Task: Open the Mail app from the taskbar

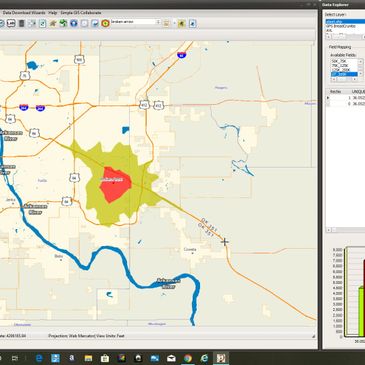Action: click(x=171, y=358)
